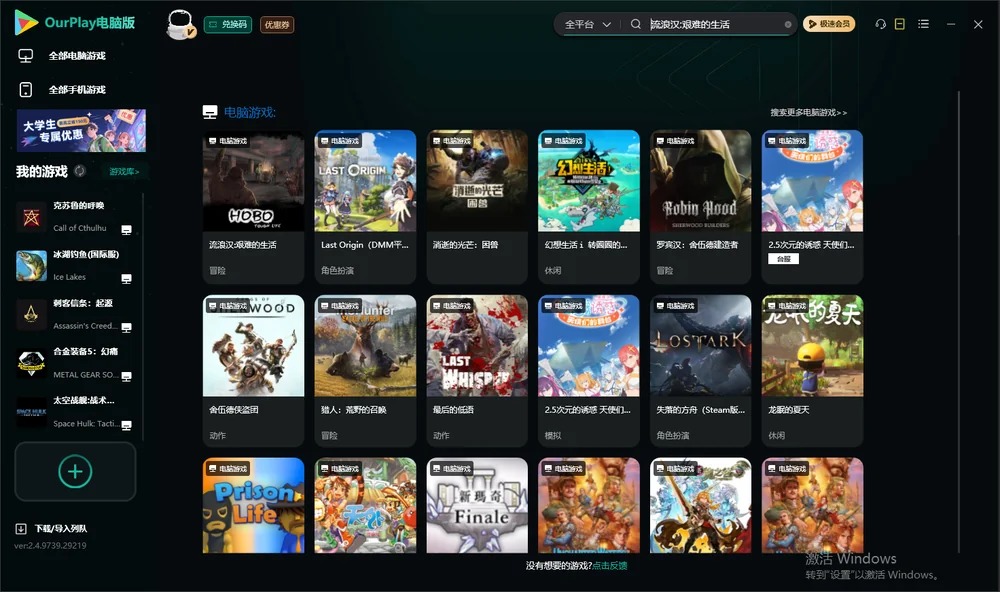Expand the 全平台 platform dropdown

(x=587, y=24)
